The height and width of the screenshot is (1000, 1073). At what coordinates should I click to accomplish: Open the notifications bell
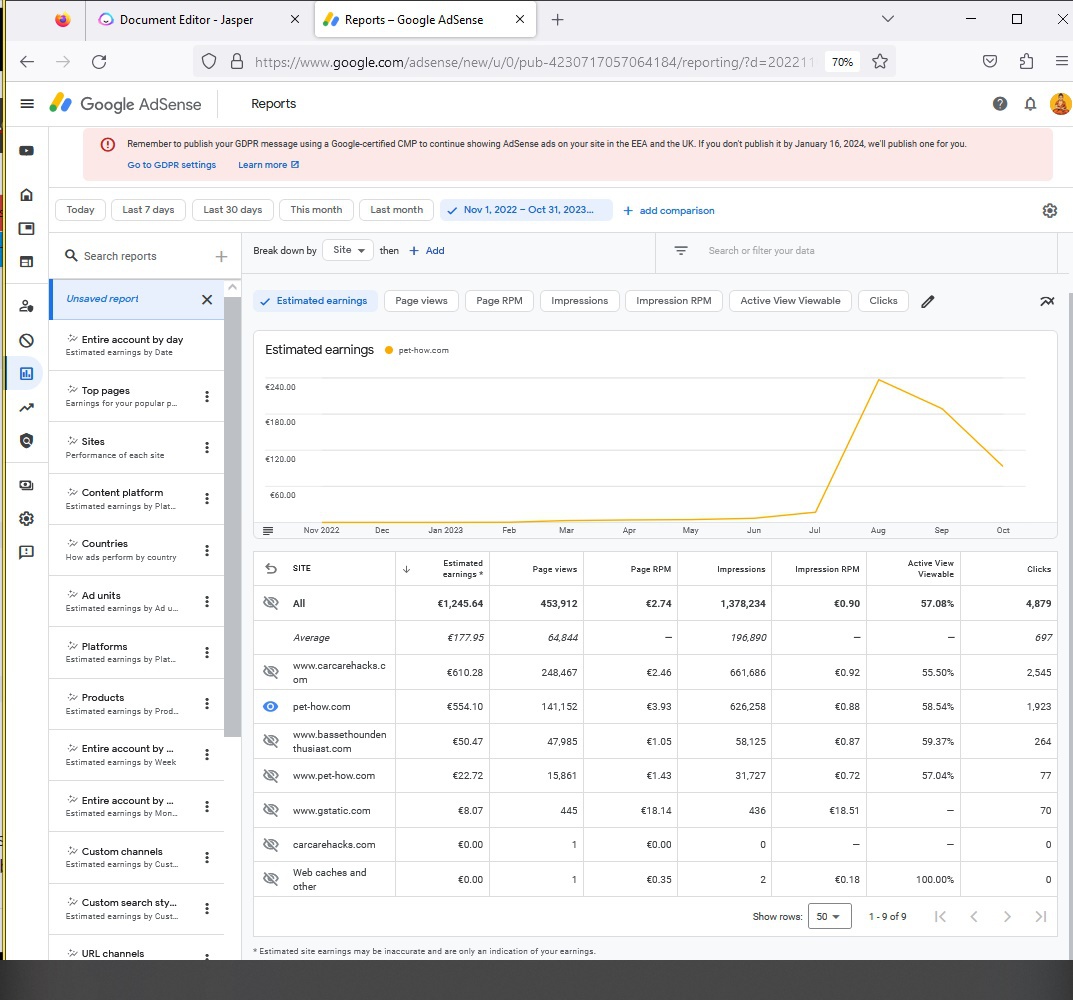(x=1030, y=104)
